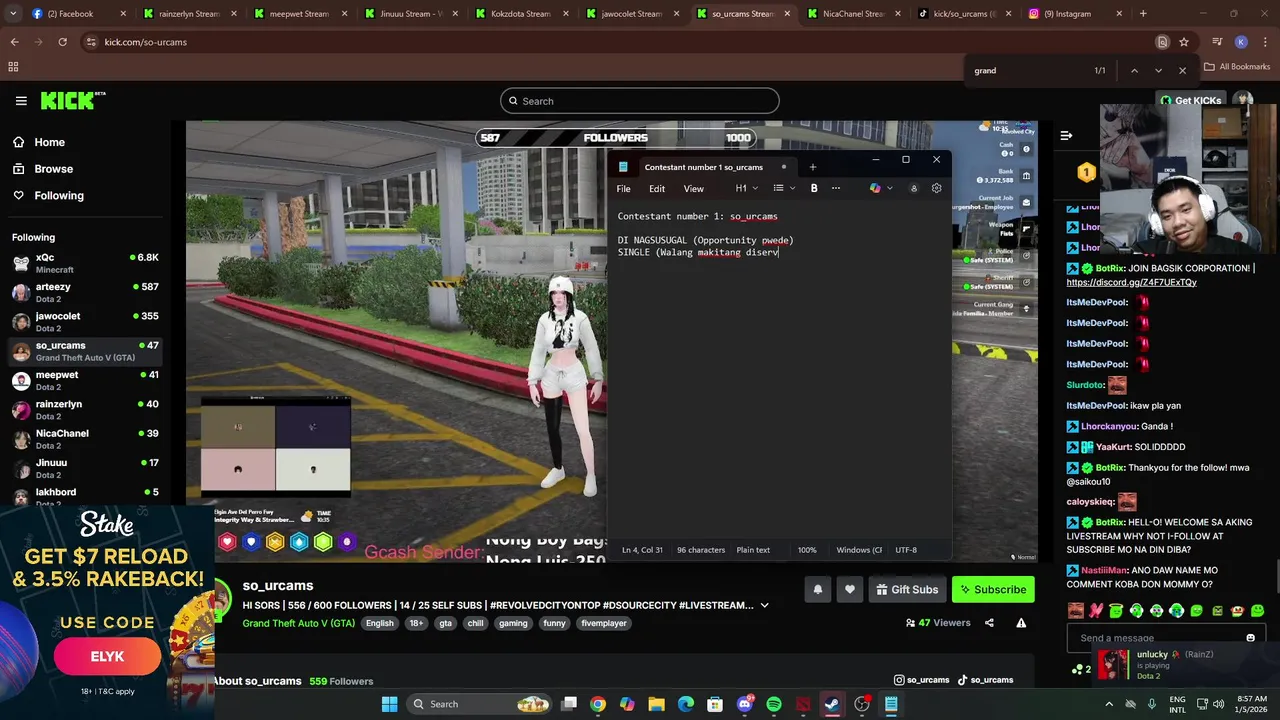
Task: Click the funny tag
Action: pyautogui.click(x=554, y=623)
